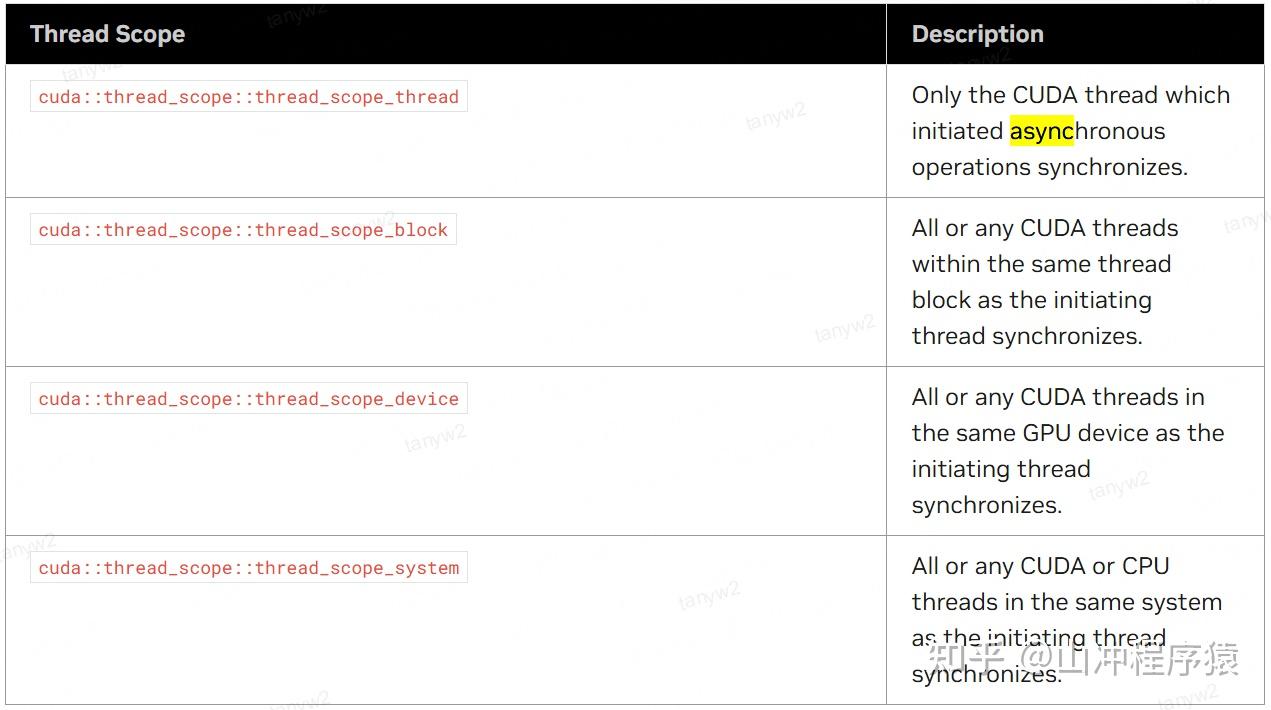The width and height of the screenshot is (1271, 710).
Task: Click the word "within the same thread" line
Action: 1040,264
